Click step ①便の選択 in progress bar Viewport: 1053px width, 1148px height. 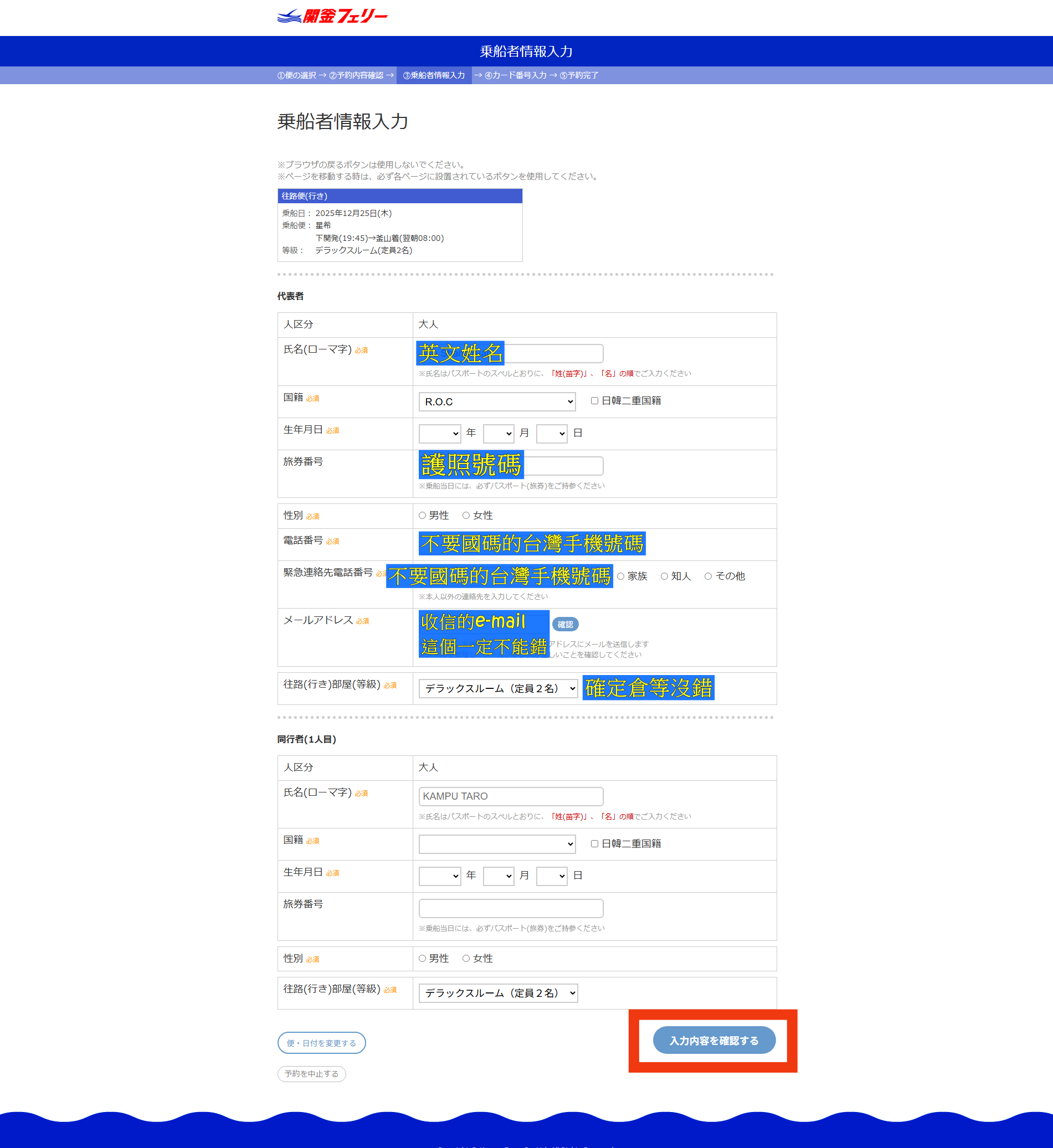tap(296, 75)
